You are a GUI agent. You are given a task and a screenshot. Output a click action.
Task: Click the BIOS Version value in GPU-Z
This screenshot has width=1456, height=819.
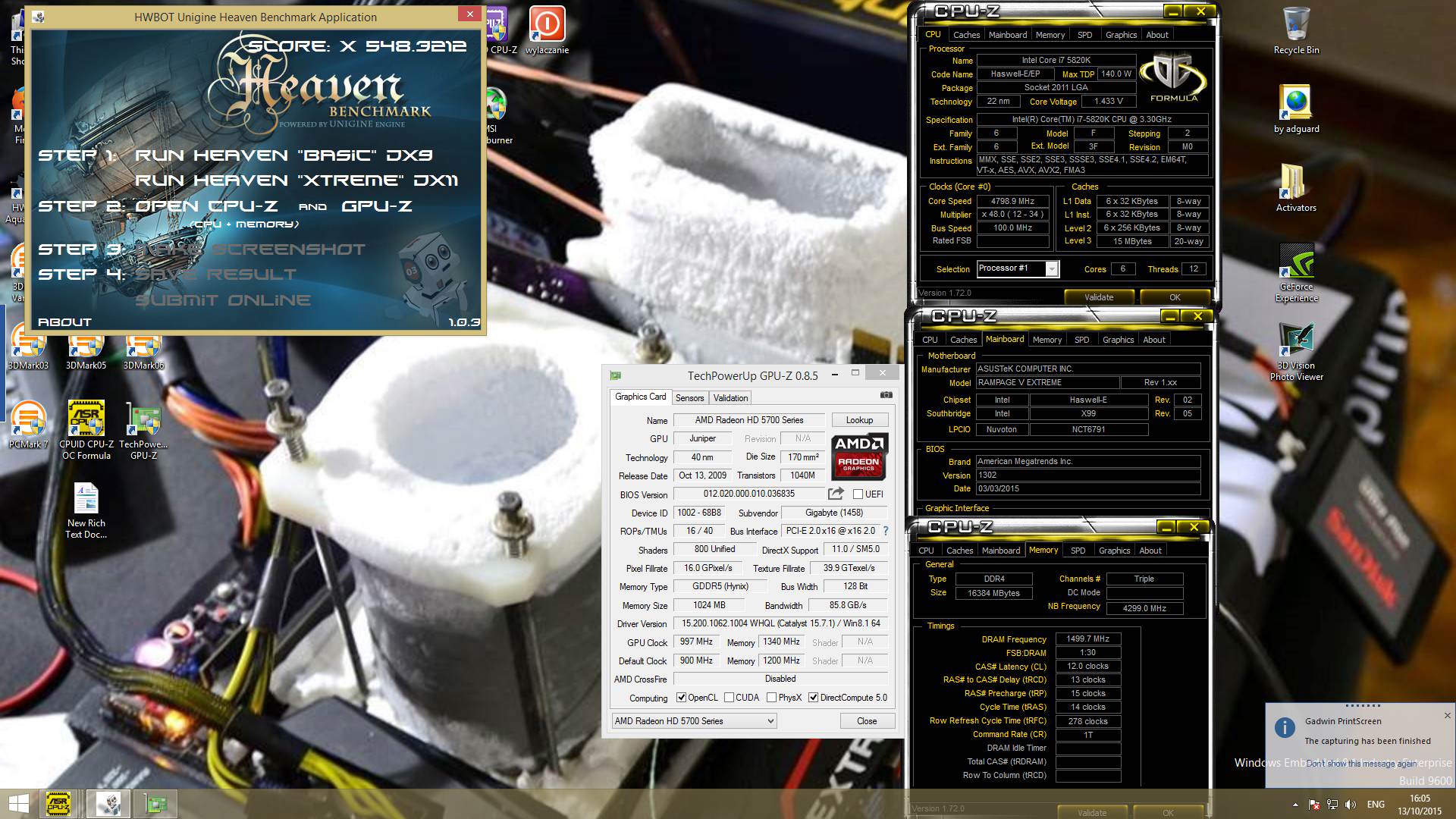click(748, 494)
